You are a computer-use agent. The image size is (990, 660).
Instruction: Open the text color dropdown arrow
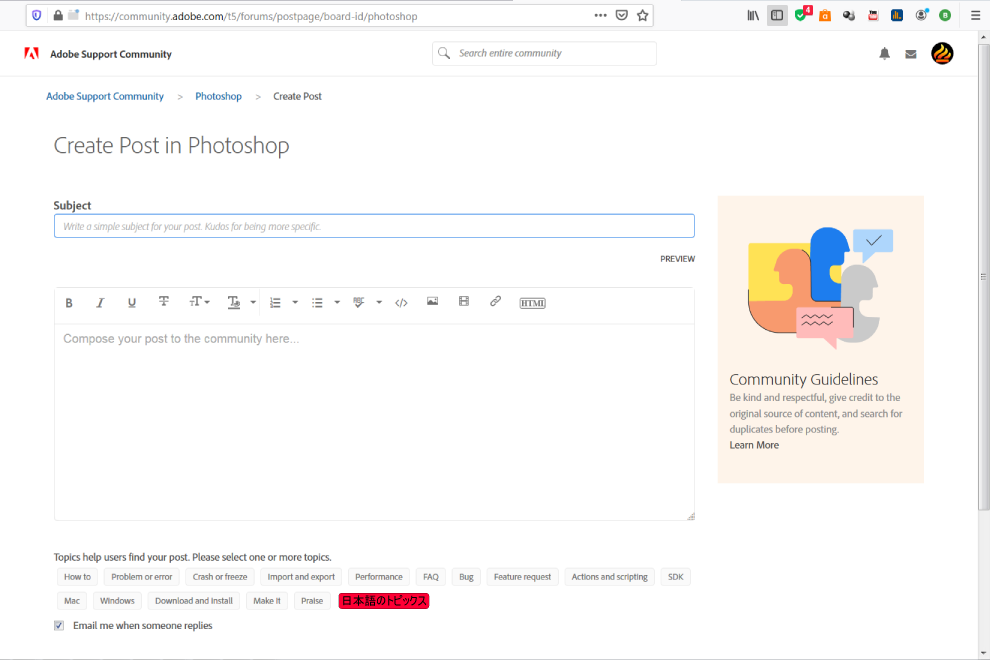click(x=253, y=303)
